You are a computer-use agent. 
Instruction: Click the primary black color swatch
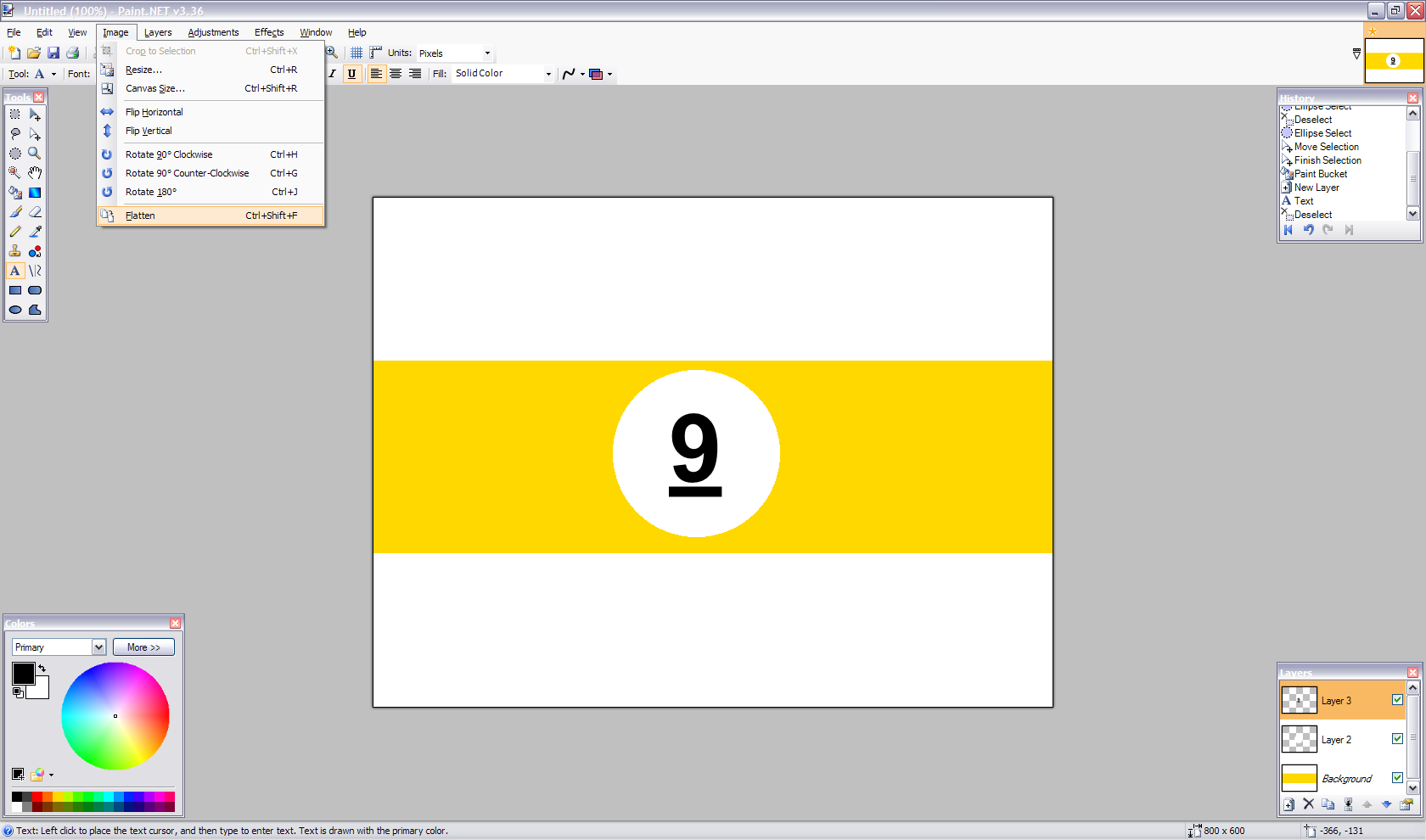[x=23, y=674]
